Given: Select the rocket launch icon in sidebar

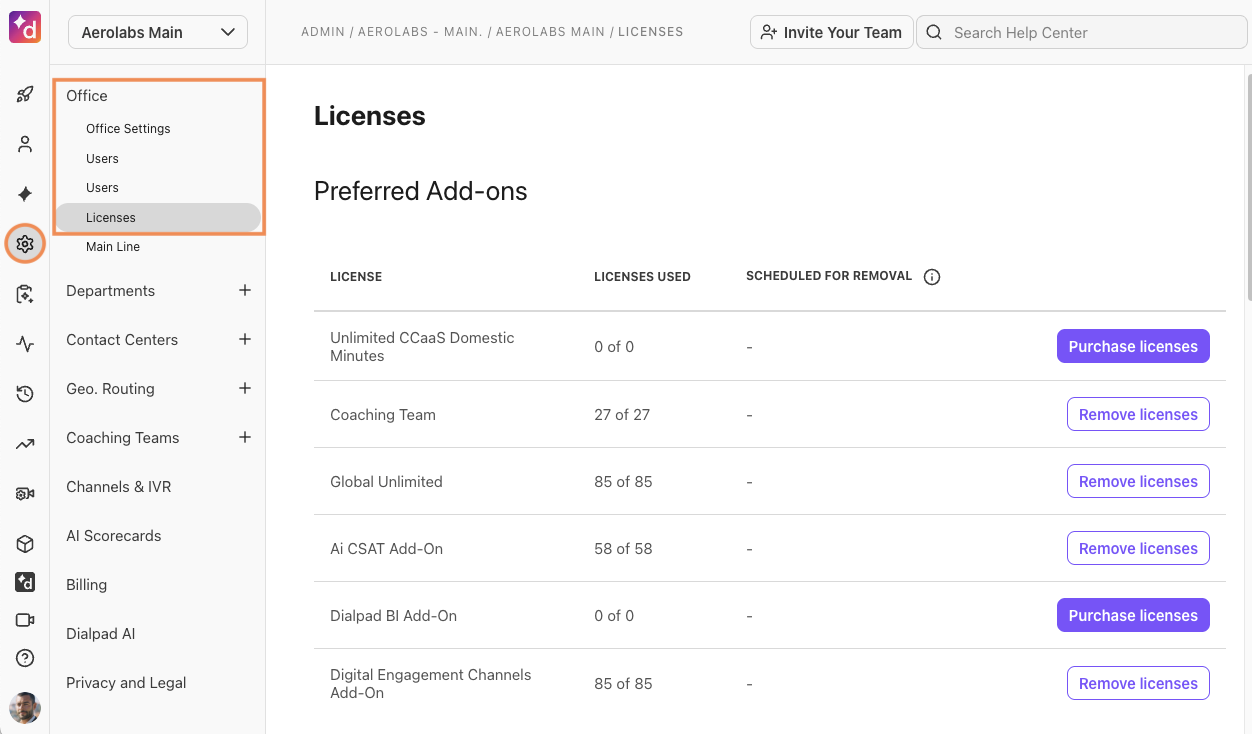Looking at the screenshot, I should [x=24, y=94].
